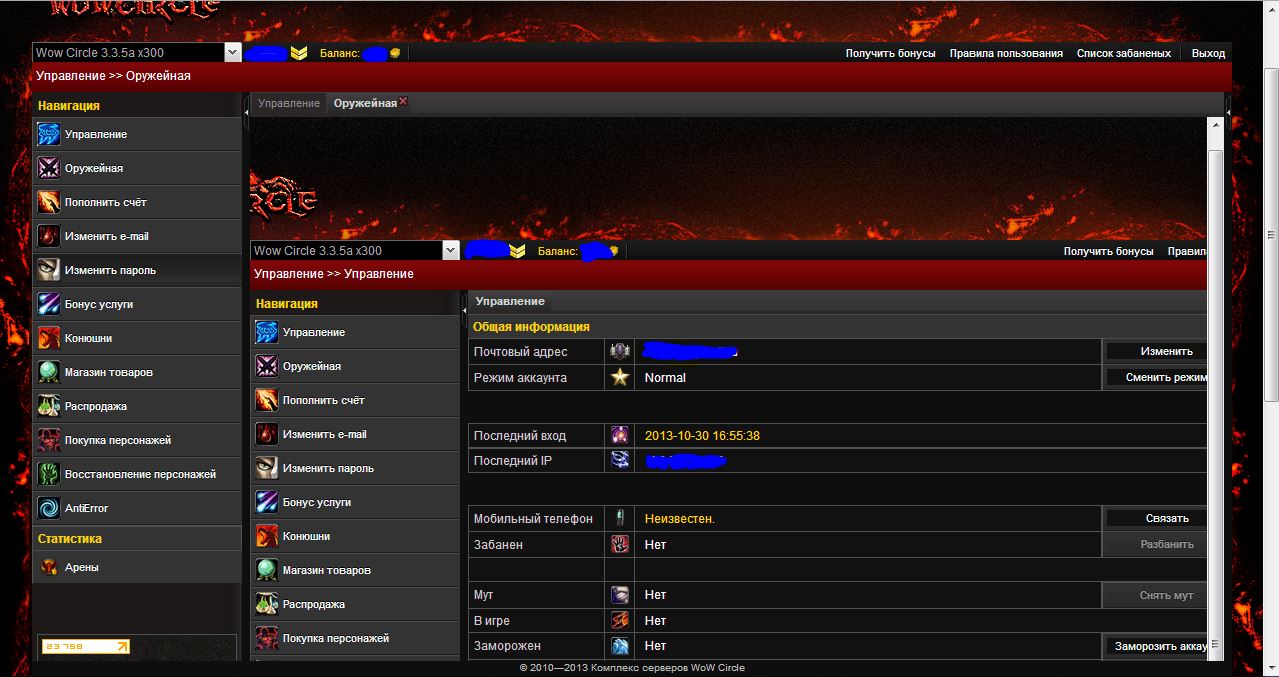
Task: Open Получить бонусы in top bar
Action: click(891, 53)
